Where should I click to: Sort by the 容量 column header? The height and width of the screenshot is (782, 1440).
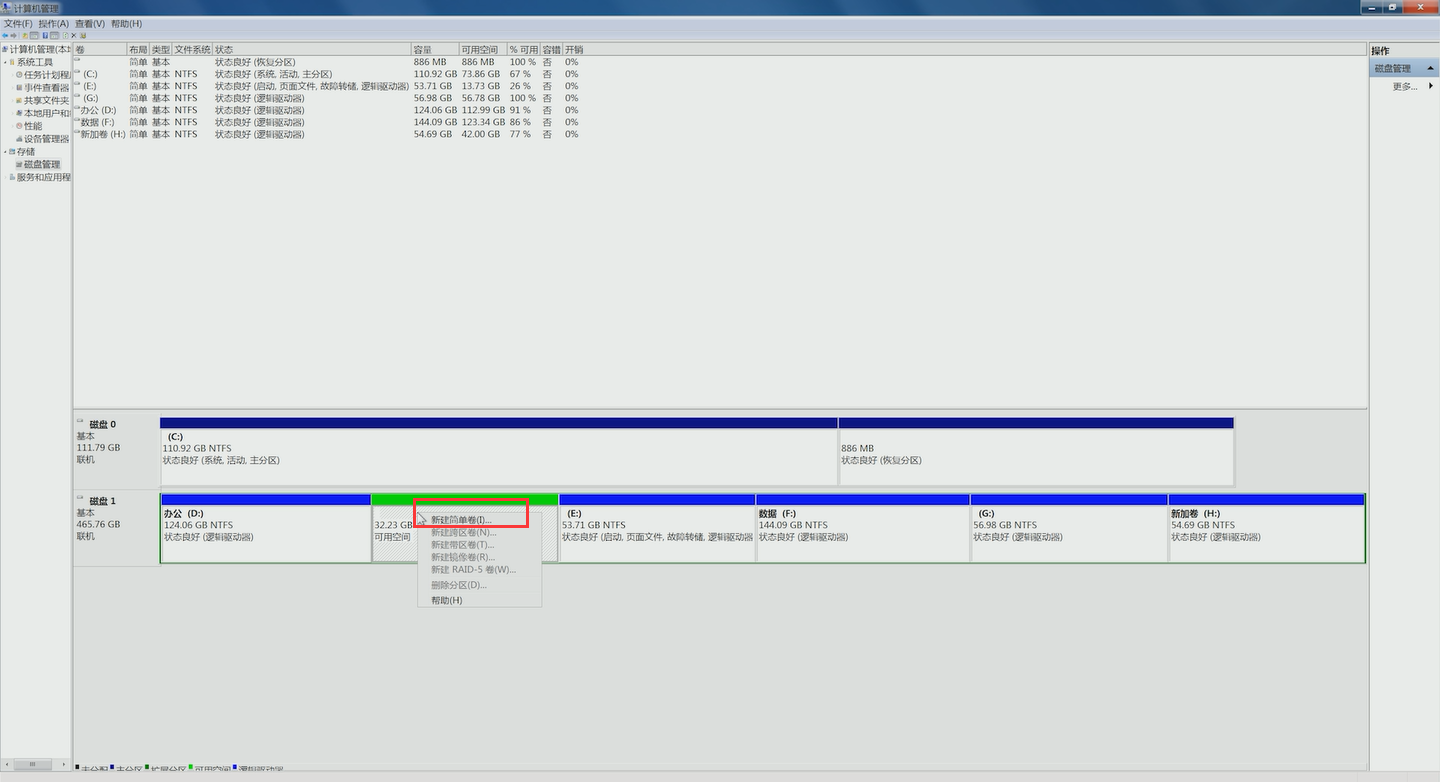tap(435, 49)
